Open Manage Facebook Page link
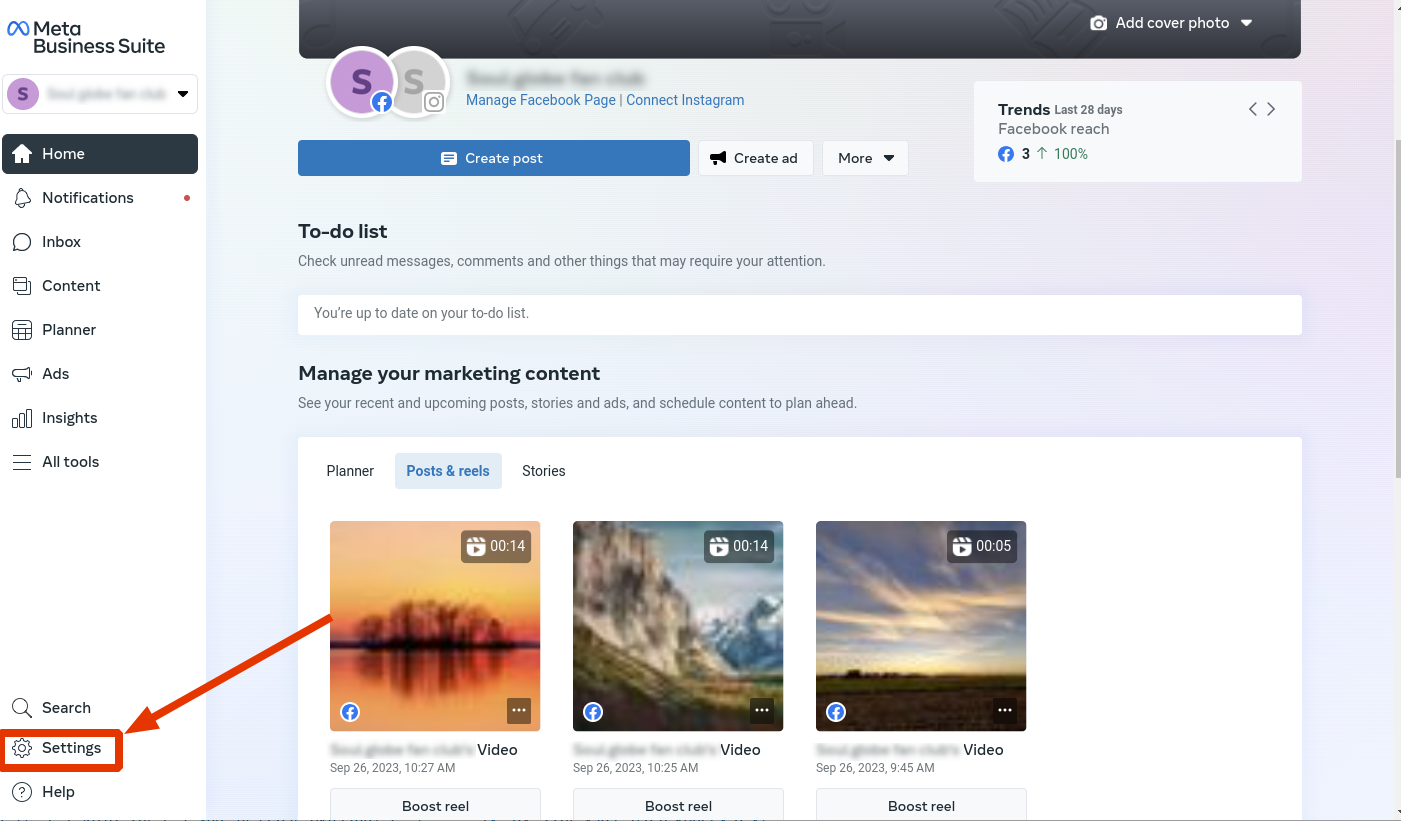1401x821 pixels. click(540, 100)
